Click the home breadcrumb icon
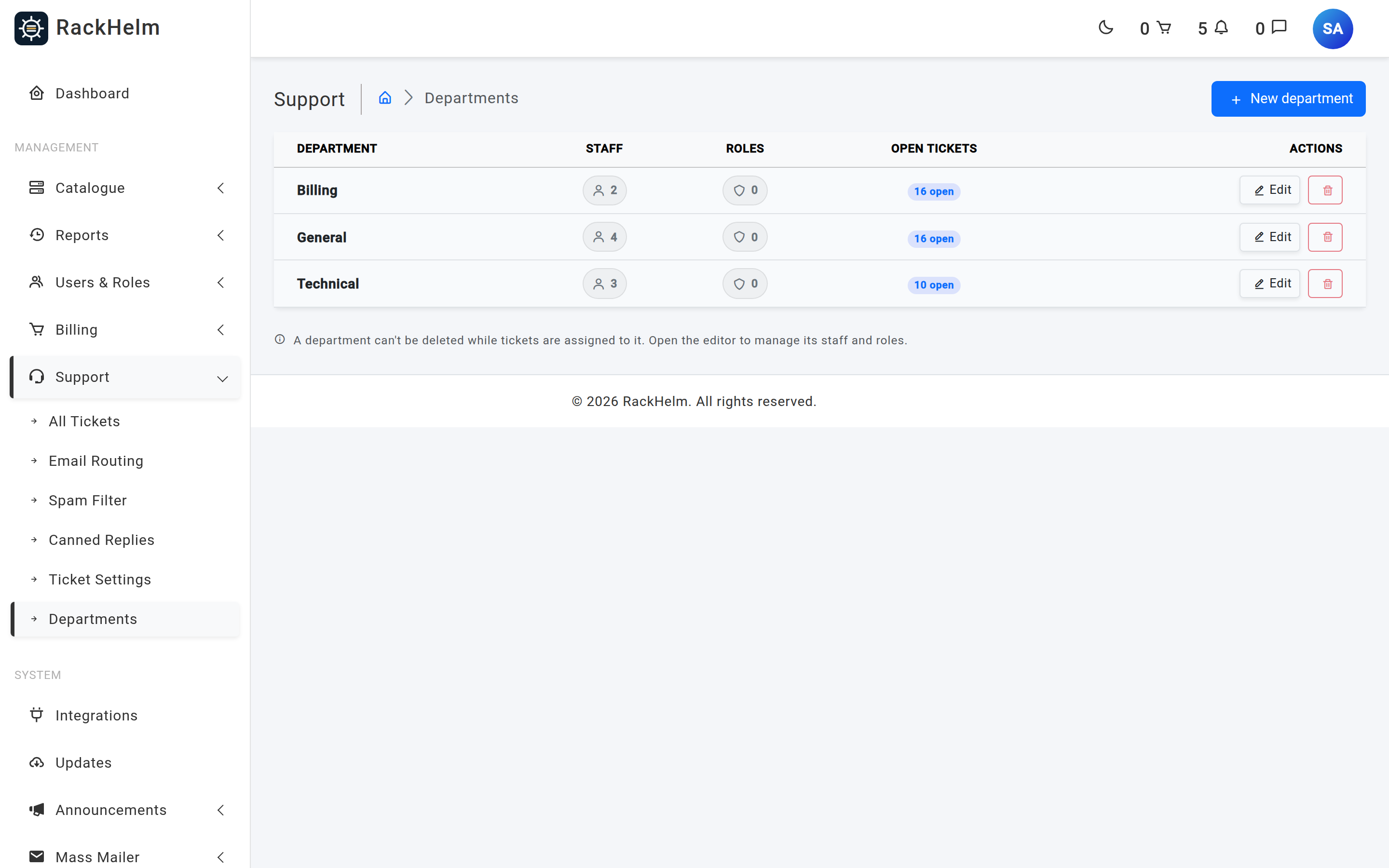This screenshot has height=868, width=1389. [x=384, y=98]
